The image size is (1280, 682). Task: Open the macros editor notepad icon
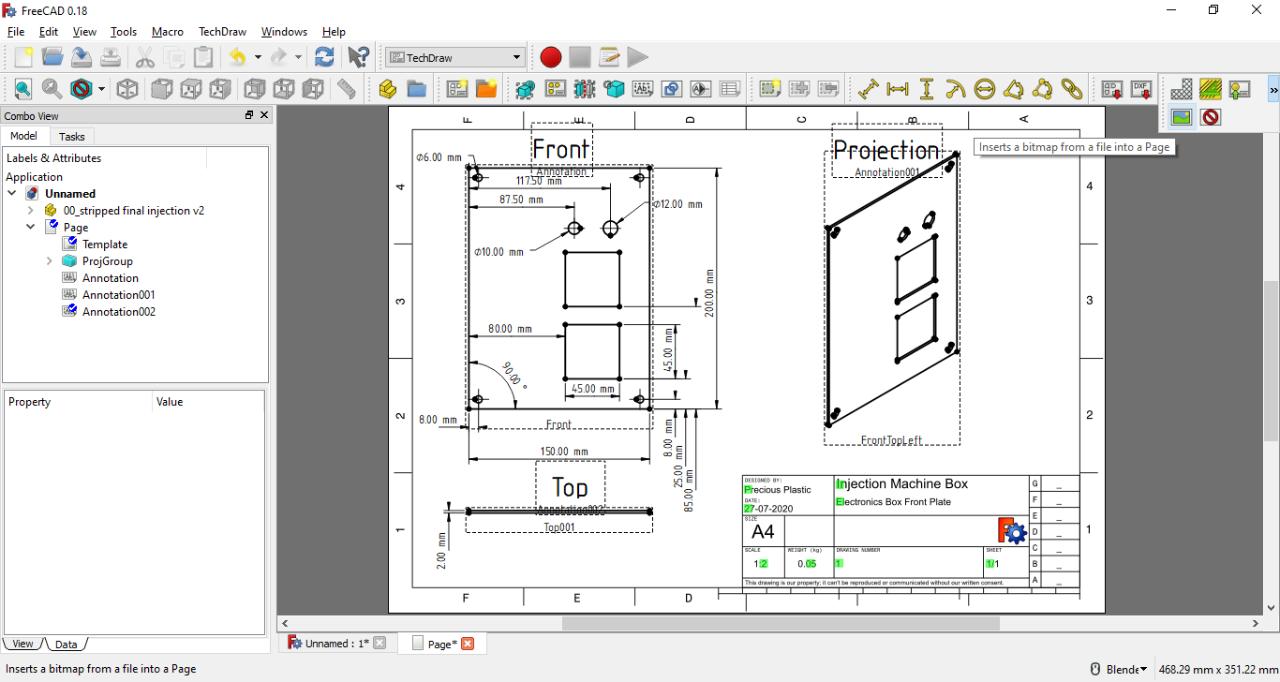coord(608,58)
